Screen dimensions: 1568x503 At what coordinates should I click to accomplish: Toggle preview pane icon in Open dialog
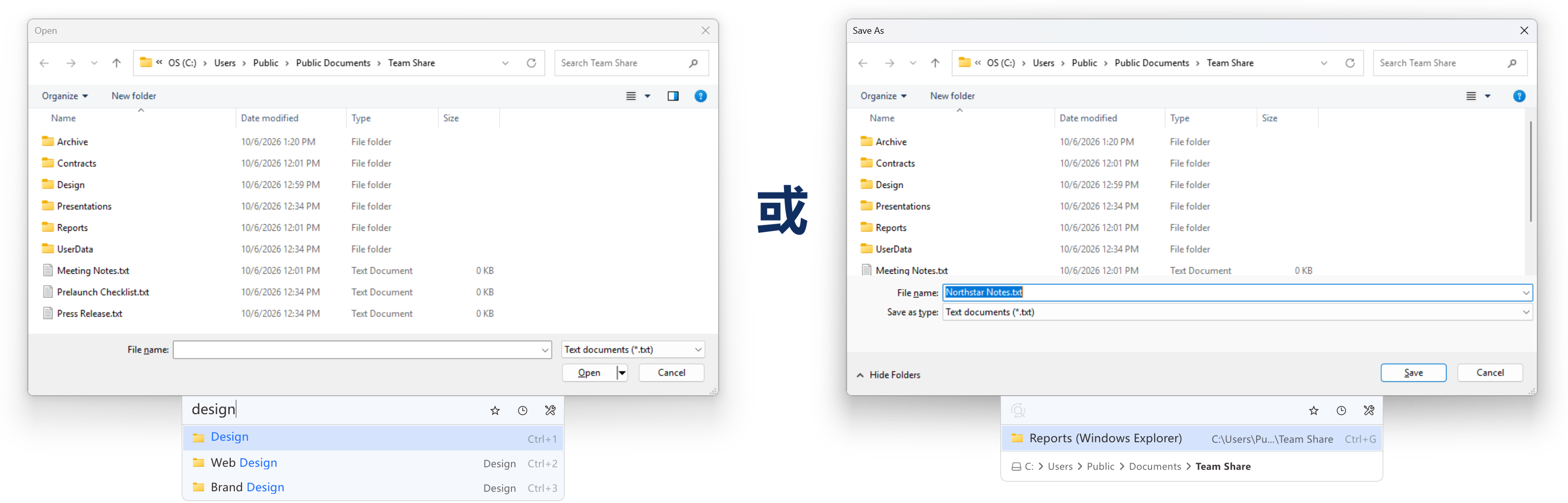(673, 96)
